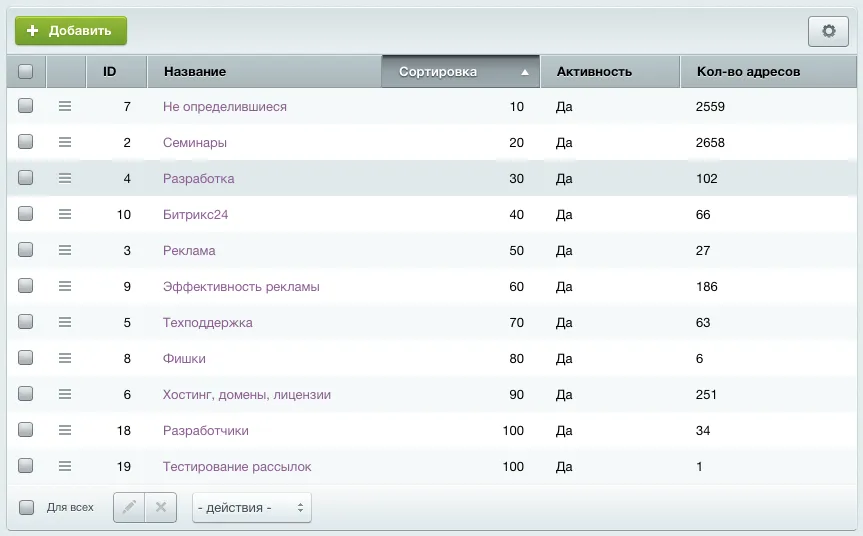The width and height of the screenshot is (863, 536).
Task: Select checkbox for Не определившиеся row
Action: pyautogui.click(x=26, y=106)
